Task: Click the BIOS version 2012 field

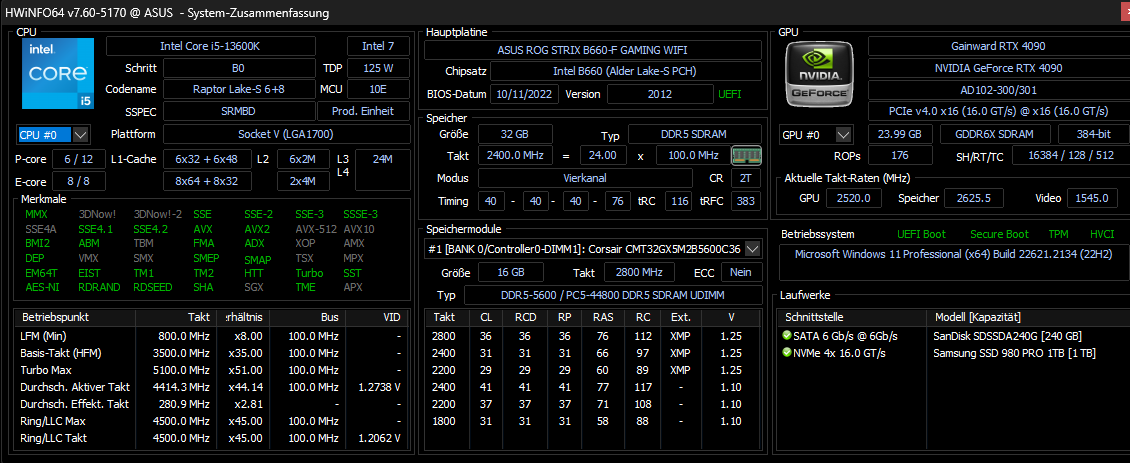Action: pos(659,94)
